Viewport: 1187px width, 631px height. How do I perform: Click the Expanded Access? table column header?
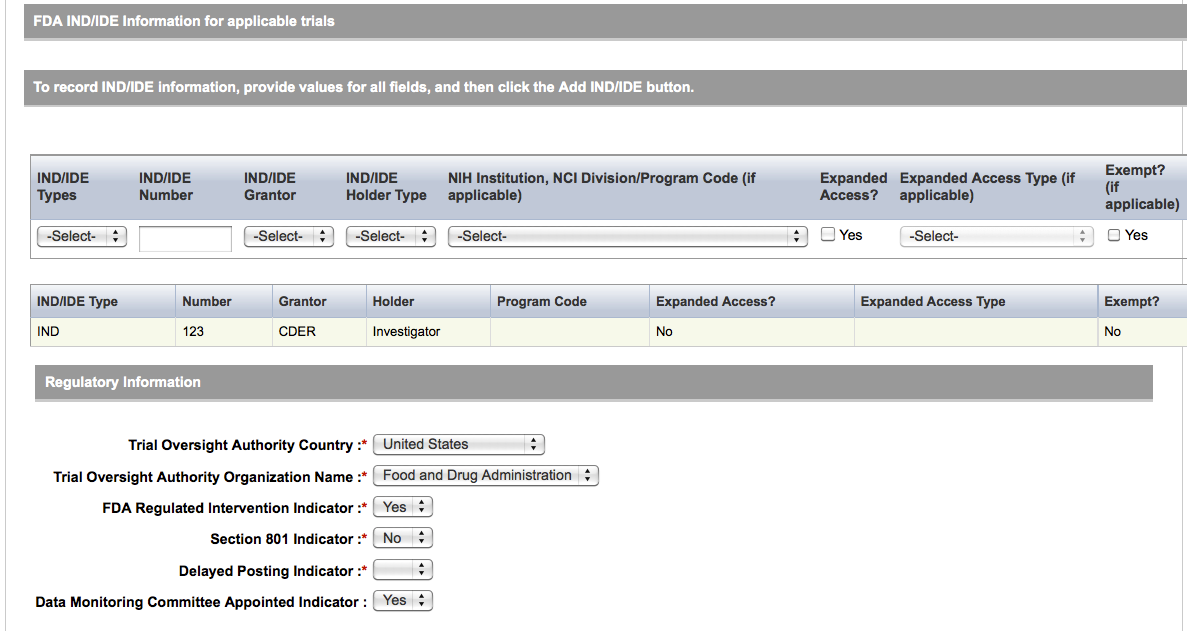coord(752,301)
